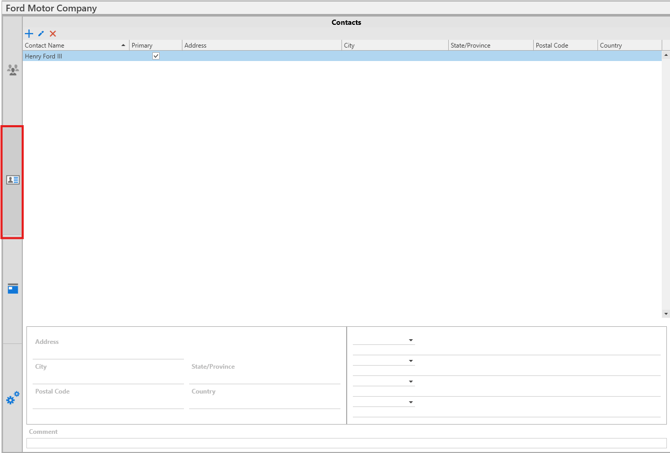This screenshot has height=453, width=670.
Task: Click the State/Province input field
Action: click(x=264, y=378)
